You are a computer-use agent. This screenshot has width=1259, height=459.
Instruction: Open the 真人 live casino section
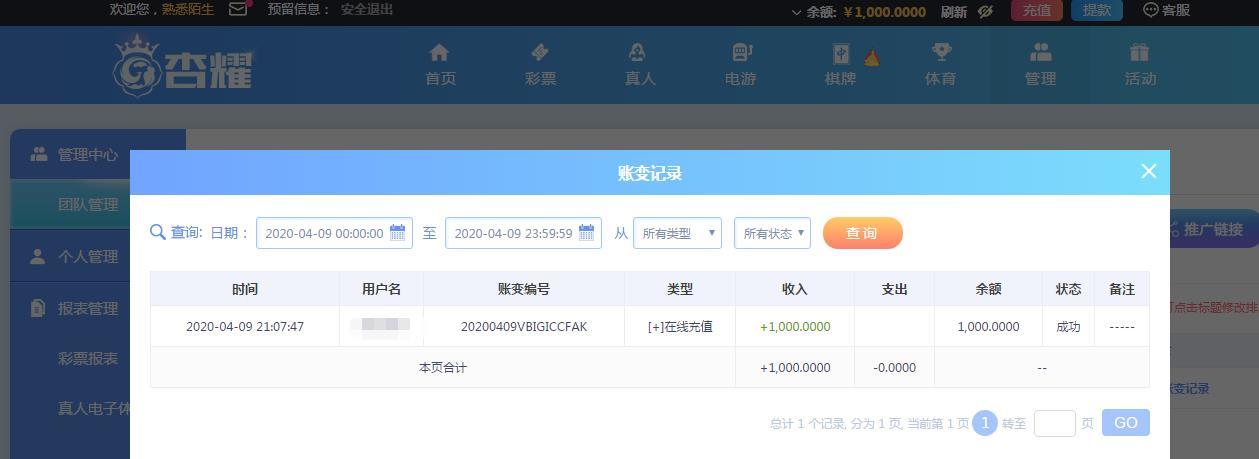639,64
